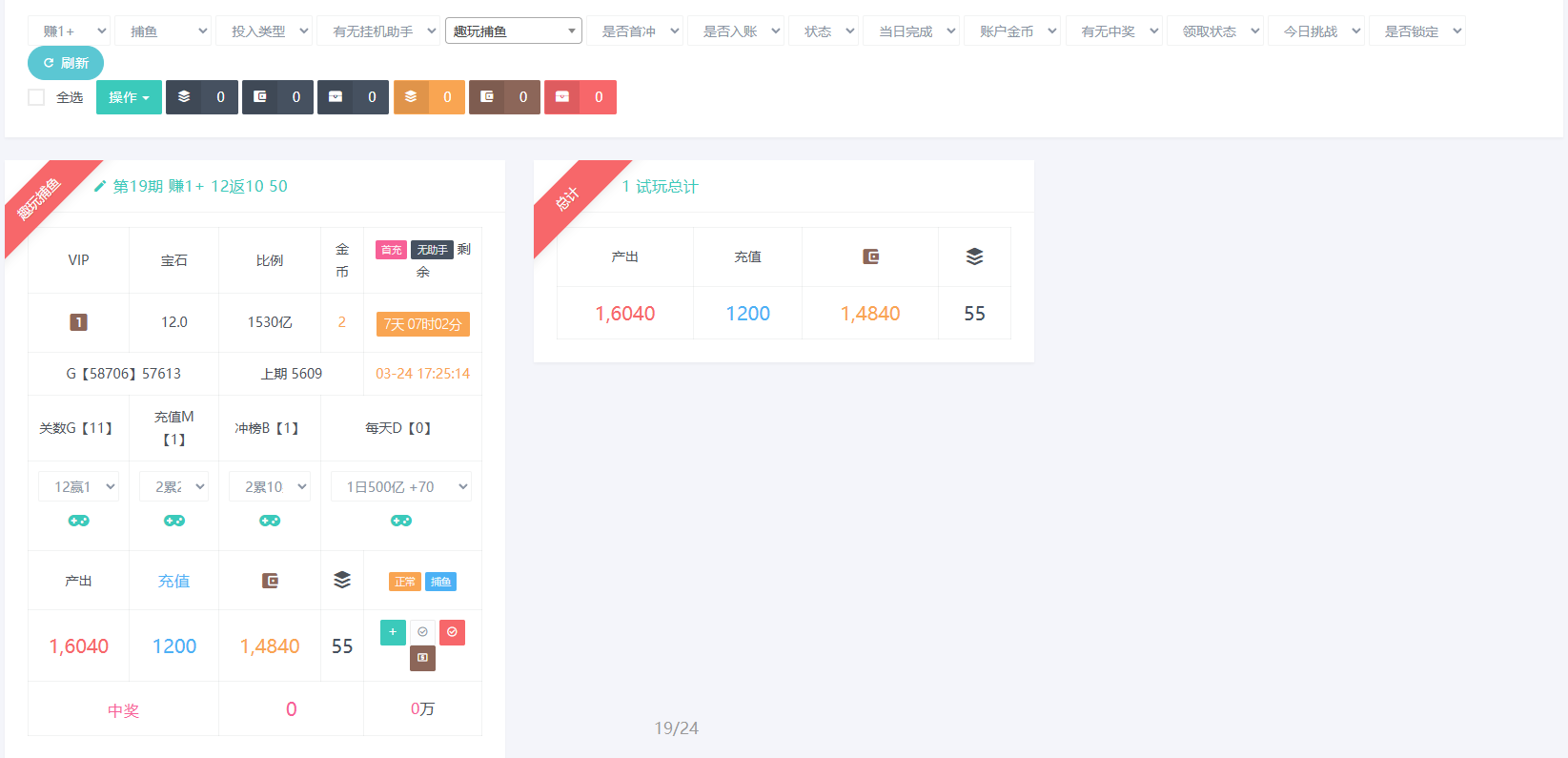Click the gamepad icon under 每天D column
Viewport: 1568px width, 758px height.
coord(401,521)
